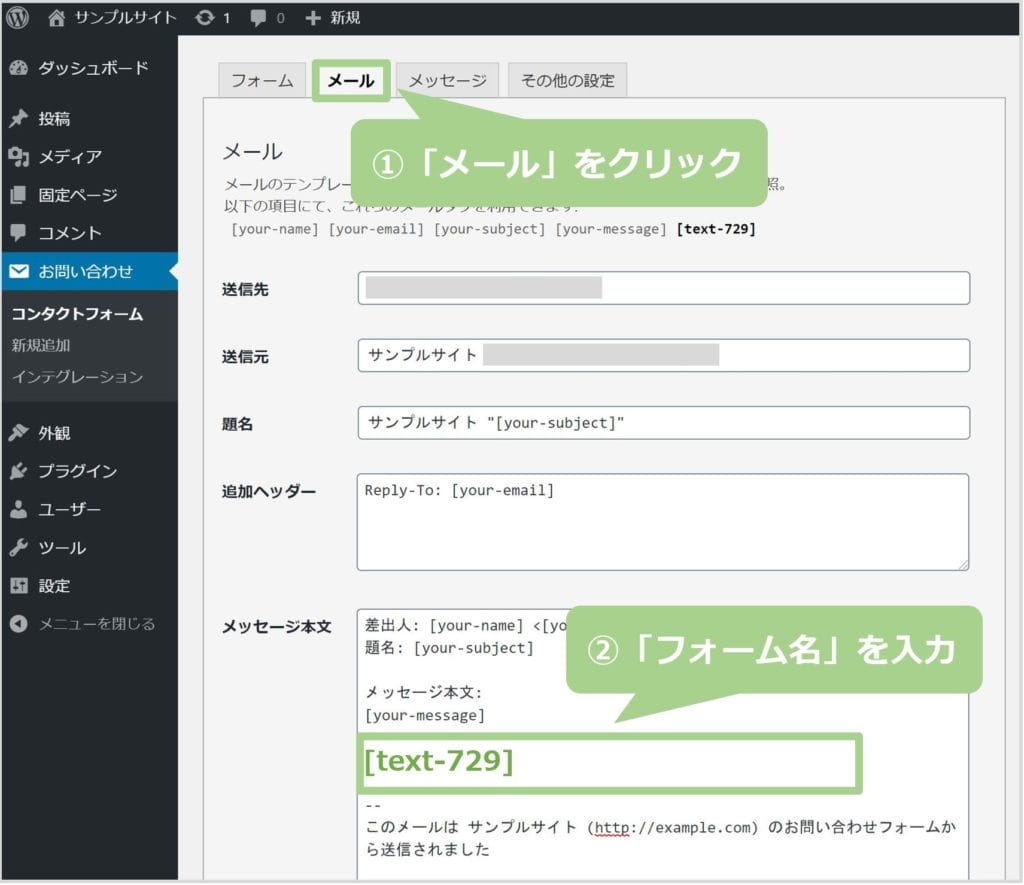
Task: Click 題名: [your-subject] line in message body
Action: (x=449, y=648)
